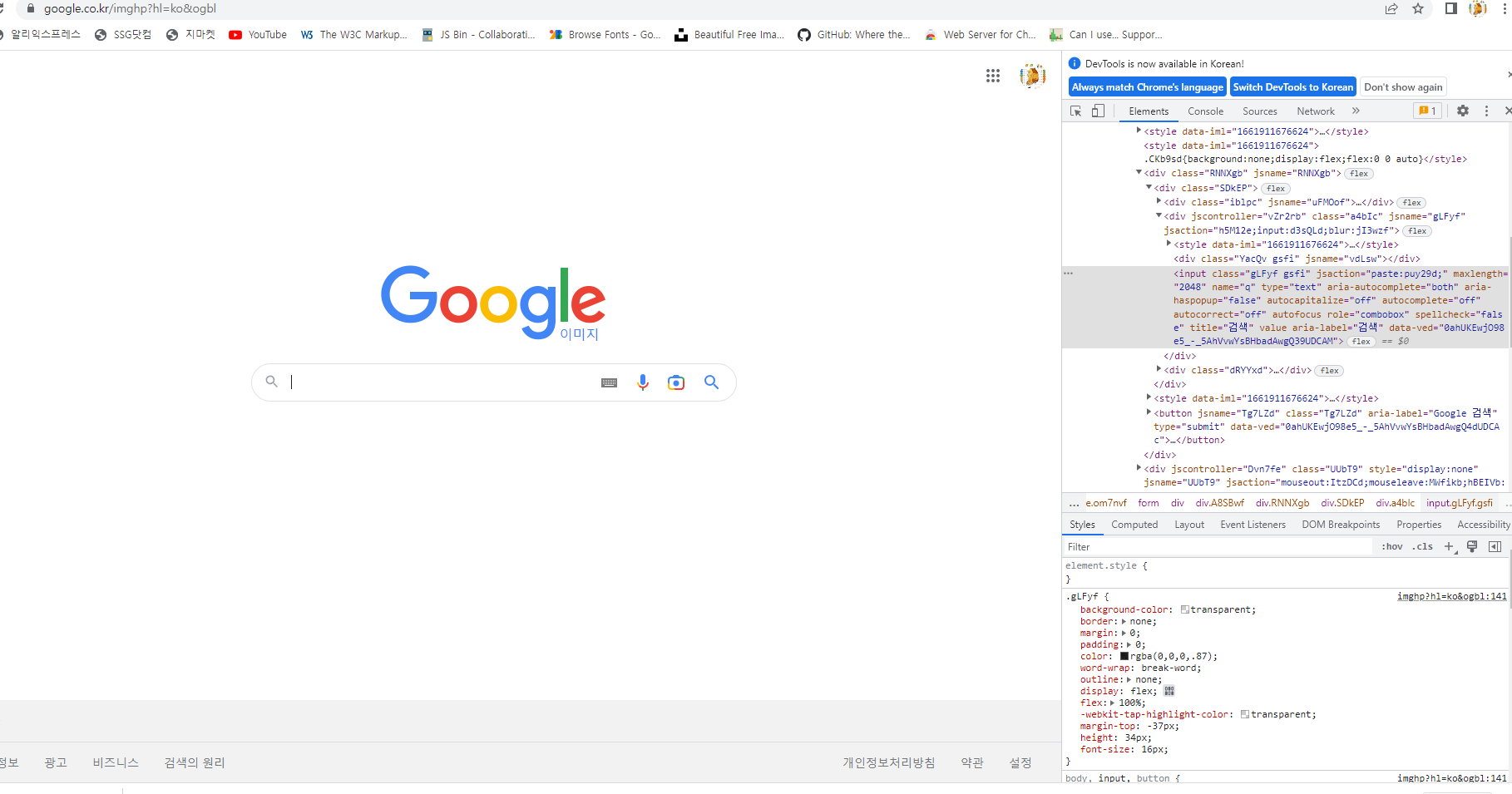
Task: Toggle flex badge on div.dRYYxd element
Action: tap(1330, 371)
